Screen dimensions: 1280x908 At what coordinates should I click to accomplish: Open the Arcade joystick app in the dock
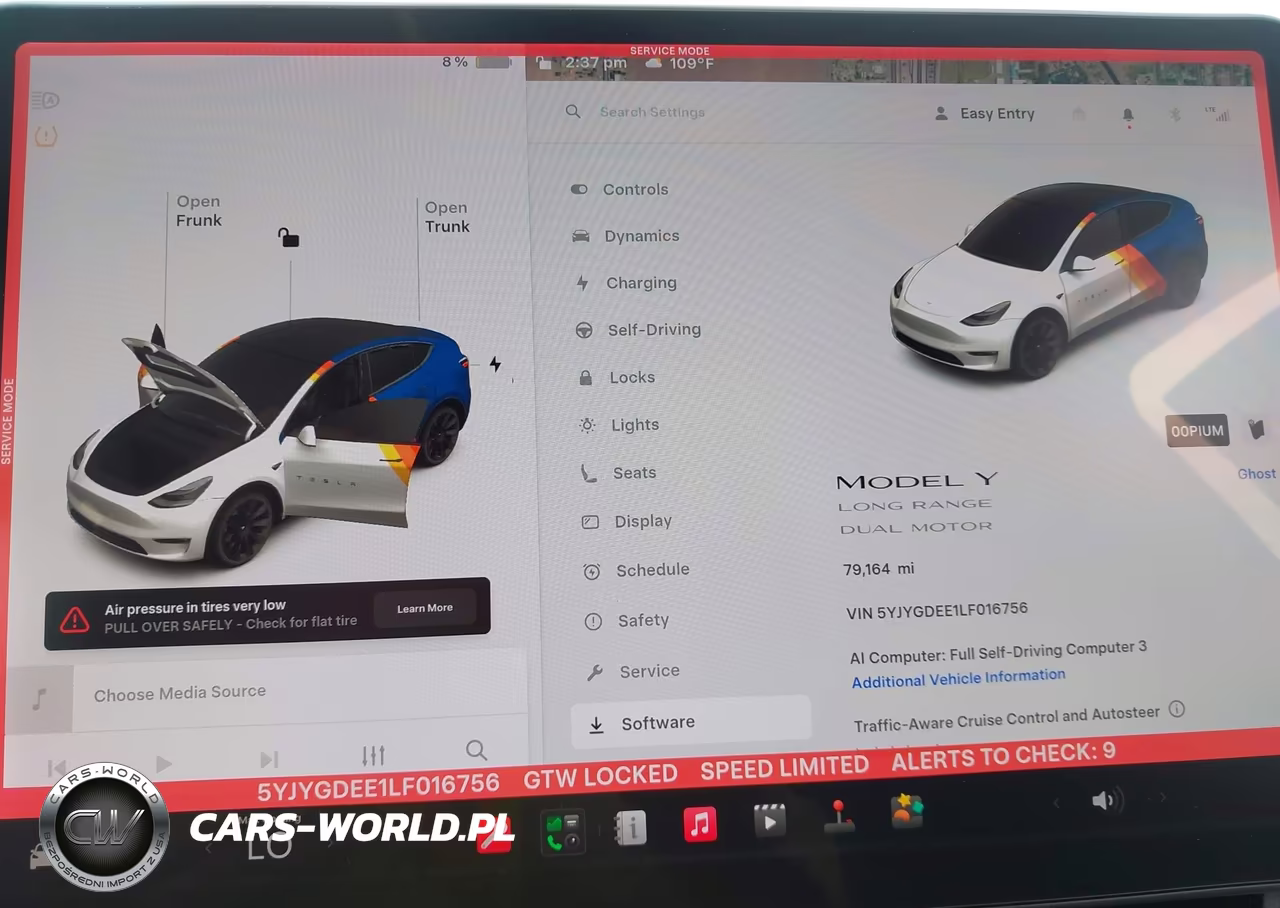(x=838, y=817)
